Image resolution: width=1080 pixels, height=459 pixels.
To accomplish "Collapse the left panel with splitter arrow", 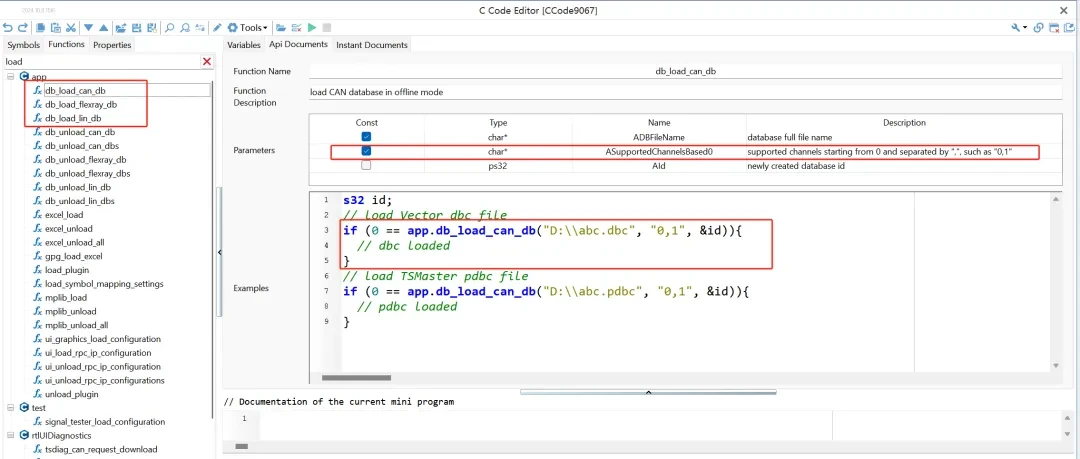I will click(x=220, y=252).
